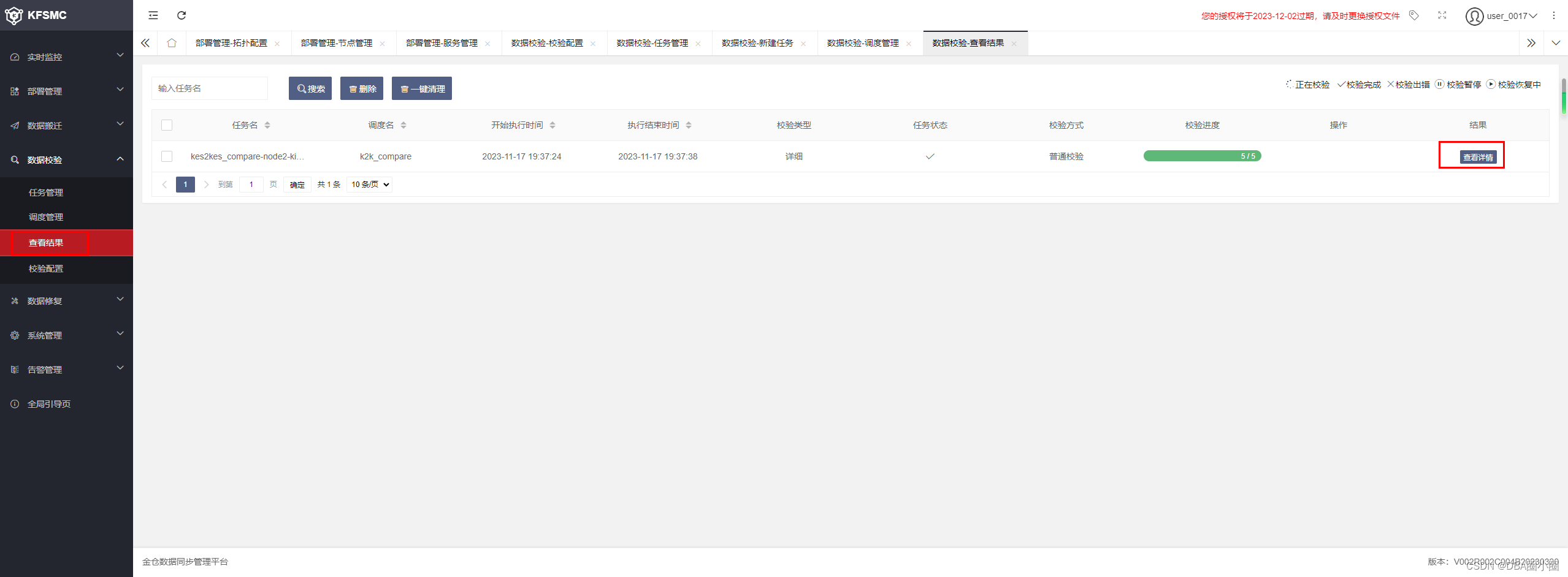
Task: Click the user avatar icon
Action: point(1474,16)
